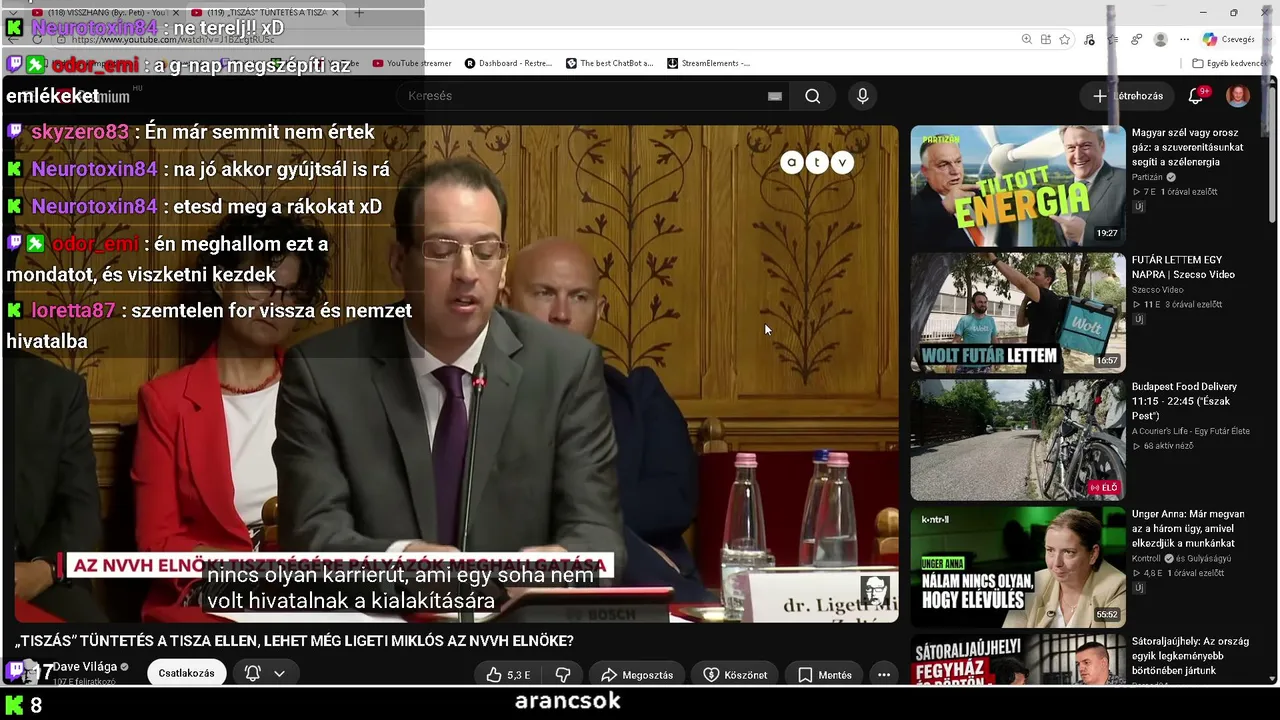Viewport: 1280px width, 720px height.
Task: Click the Csatlakozás join button
Action: (186, 674)
